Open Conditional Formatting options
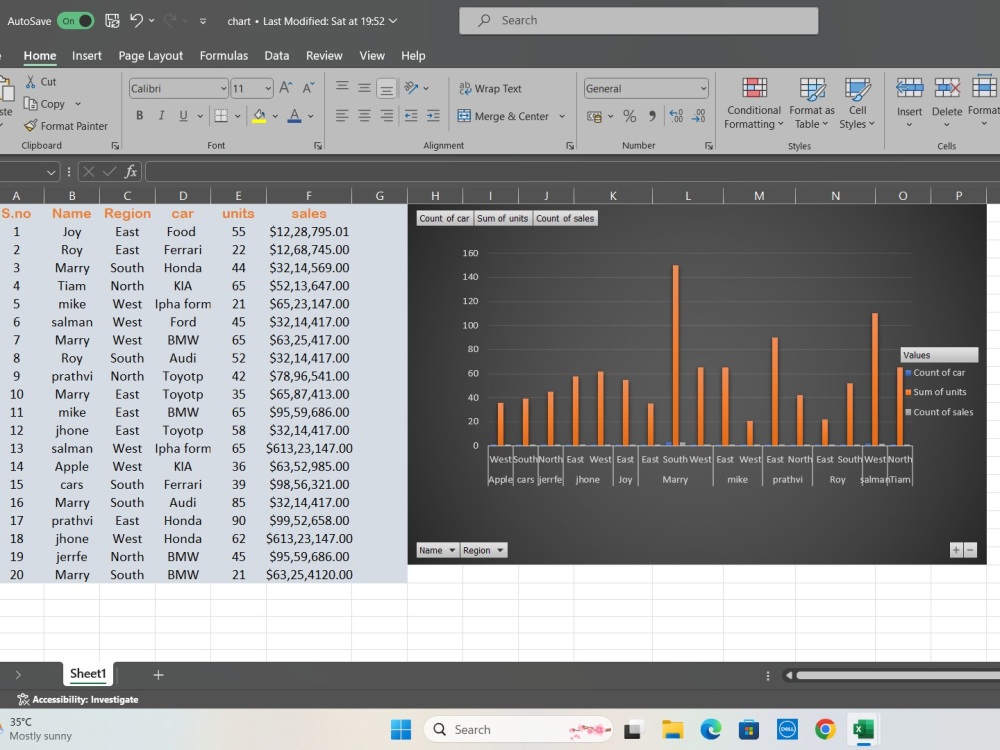1000x750 pixels. 753,104
